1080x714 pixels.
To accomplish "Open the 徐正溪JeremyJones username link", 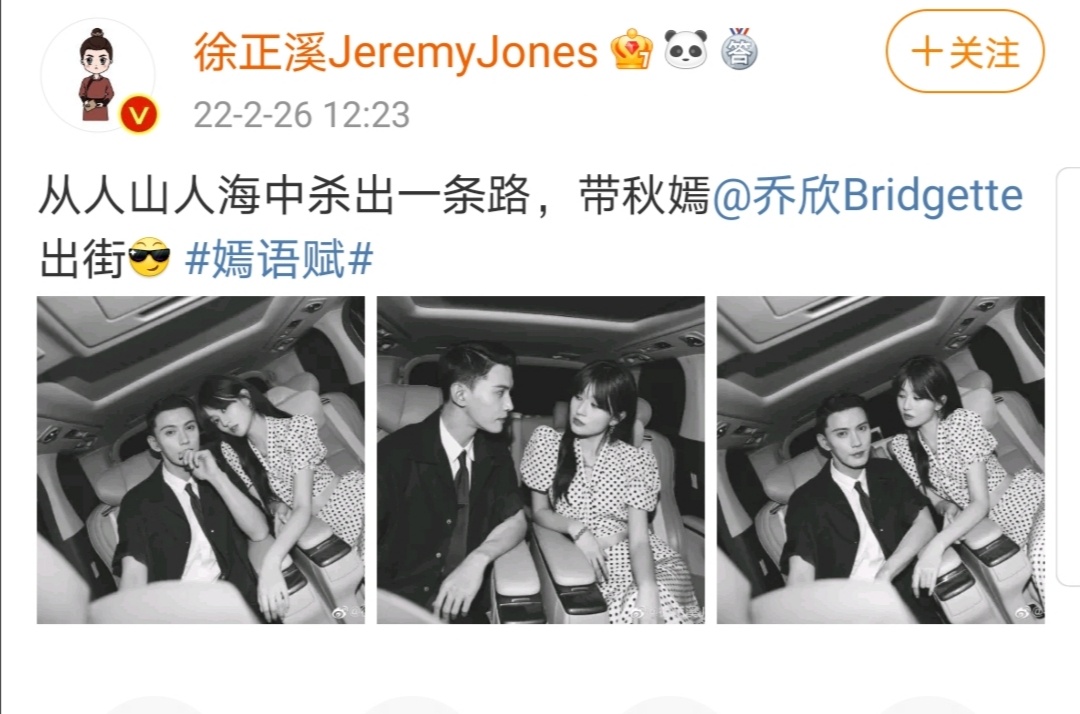I will [x=395, y=52].
